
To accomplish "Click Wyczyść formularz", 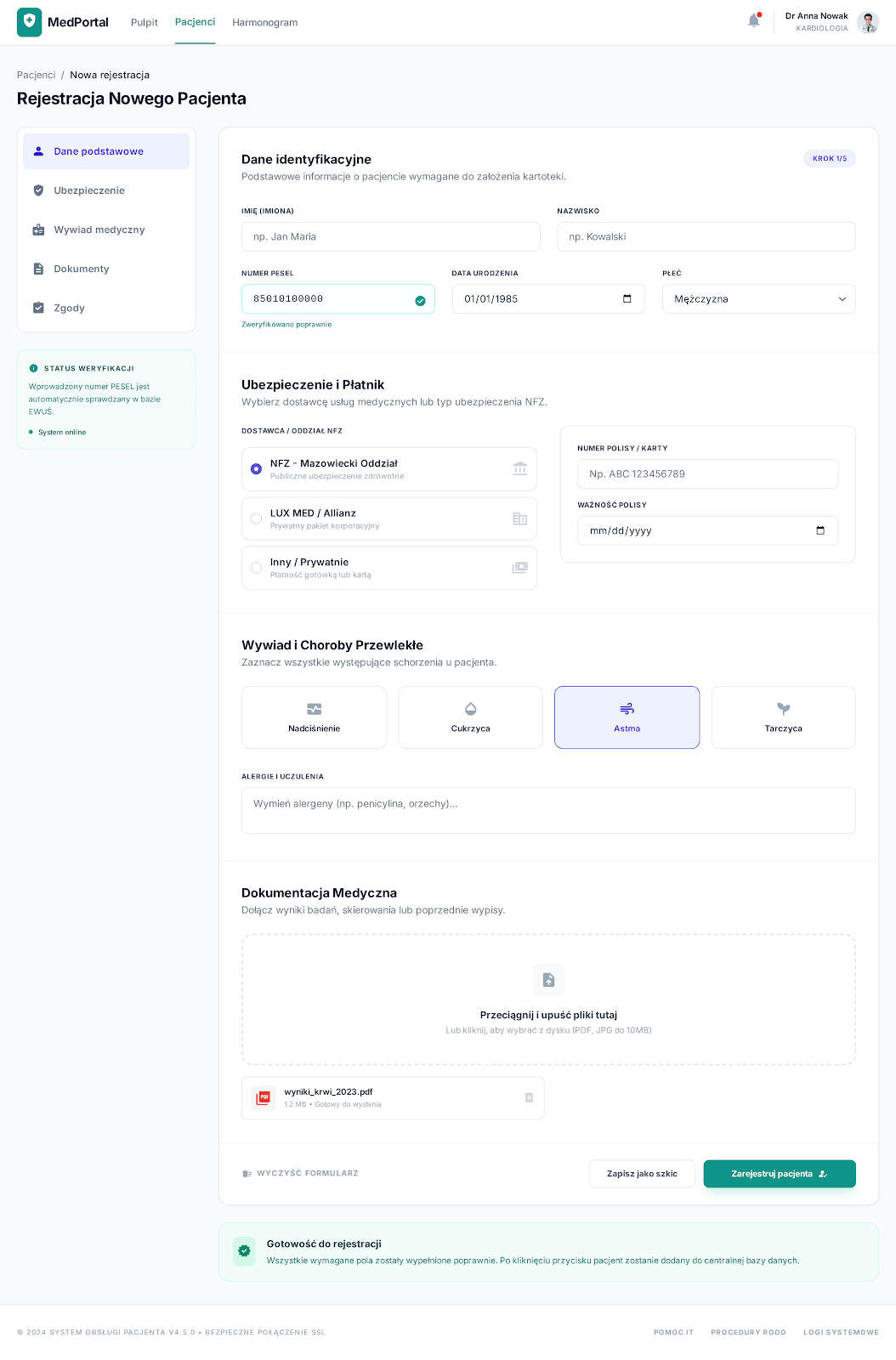I will click(x=301, y=1174).
